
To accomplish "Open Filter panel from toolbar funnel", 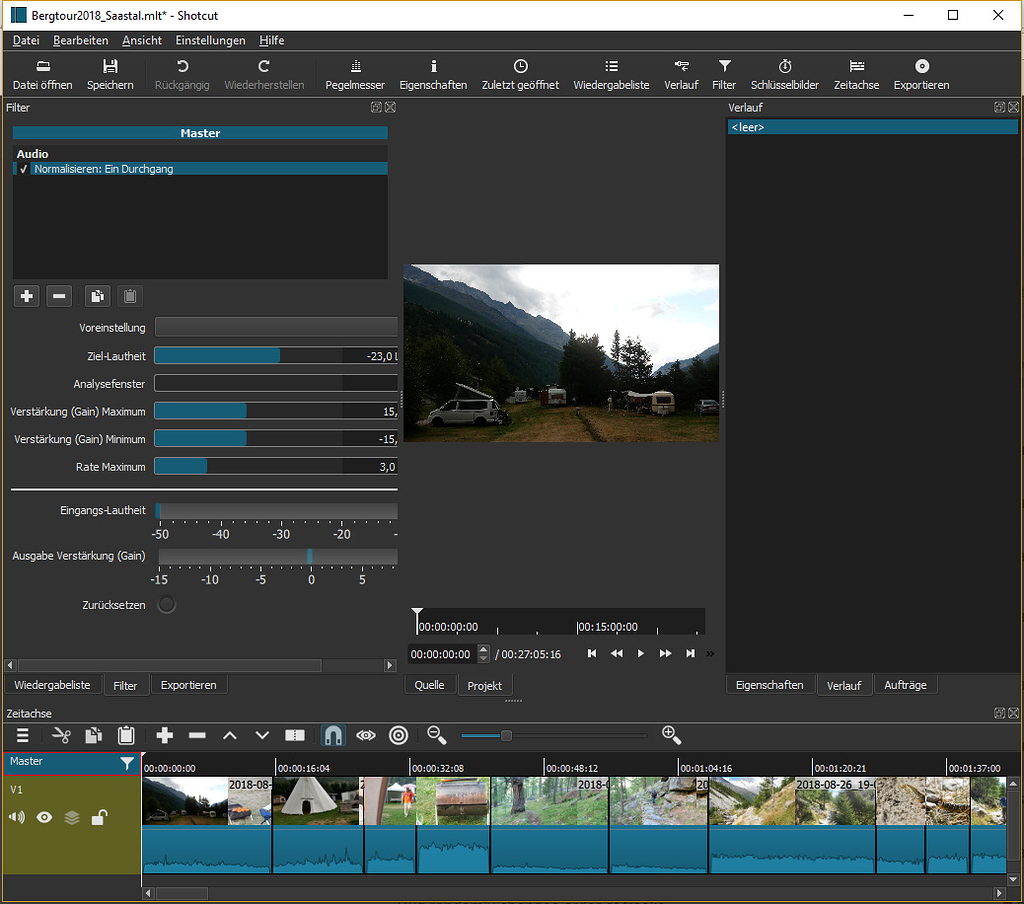I will pyautogui.click(x=724, y=74).
